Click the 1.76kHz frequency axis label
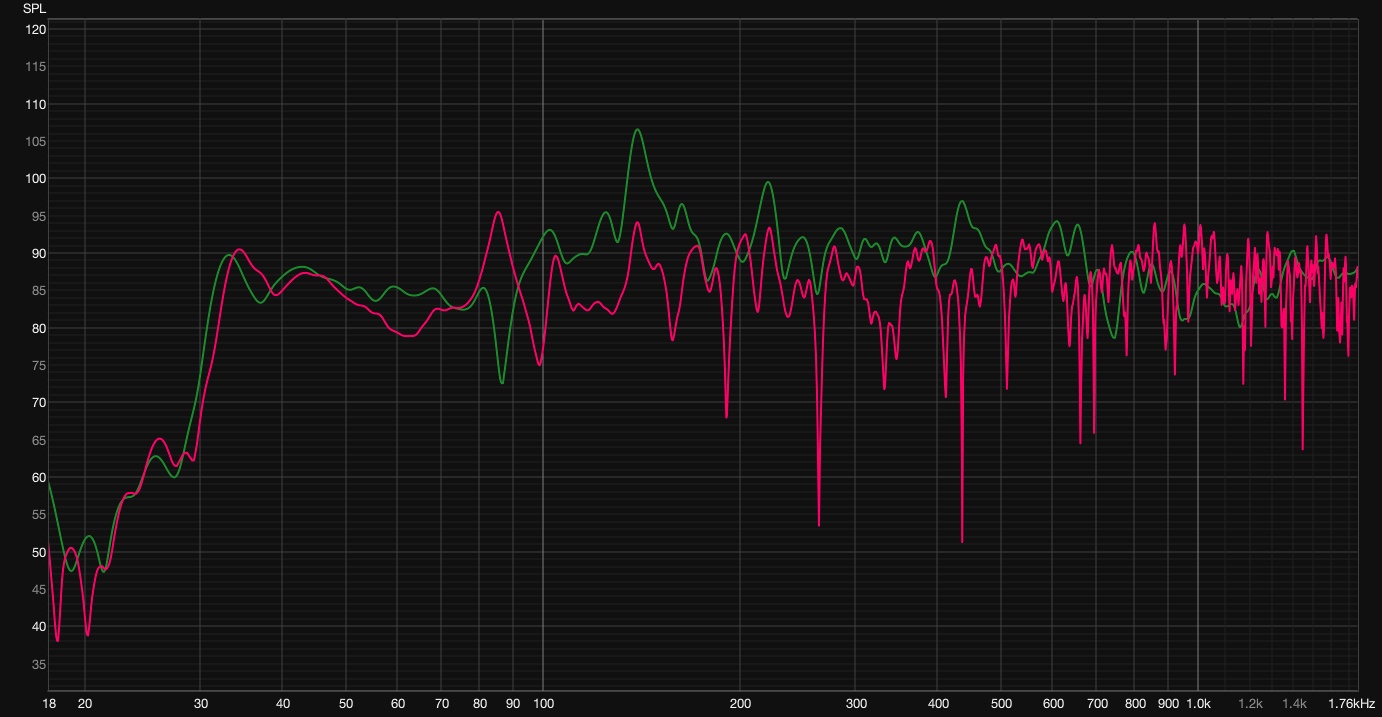The height and width of the screenshot is (717, 1382). click(x=1352, y=704)
